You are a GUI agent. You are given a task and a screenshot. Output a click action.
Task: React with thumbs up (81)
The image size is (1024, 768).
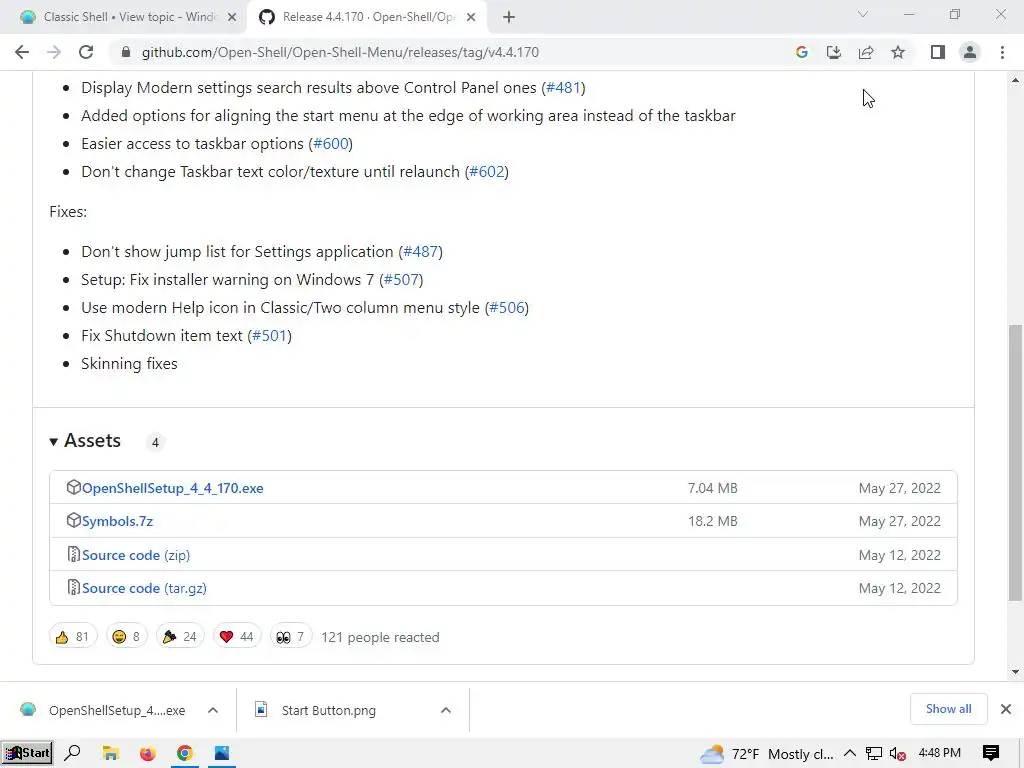(x=72, y=637)
